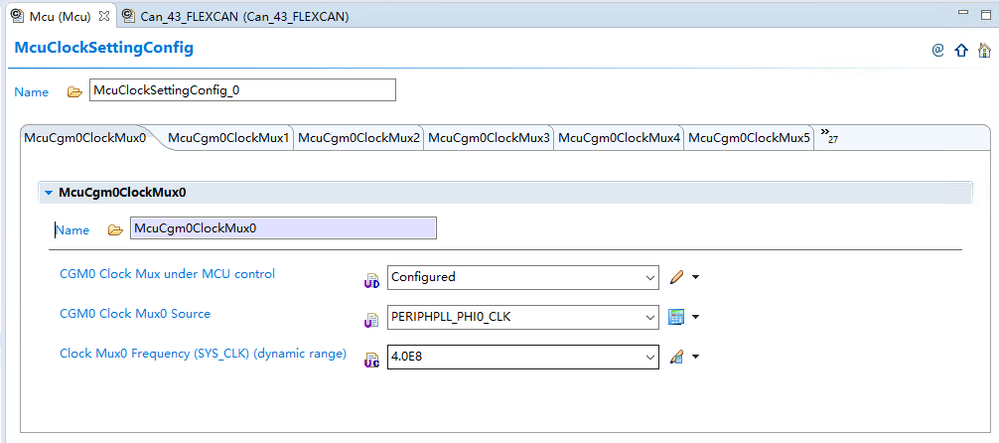Click folder icon beside McuCgm0ClockMux0 name field
The width and height of the screenshot is (999, 443).
tap(115, 229)
